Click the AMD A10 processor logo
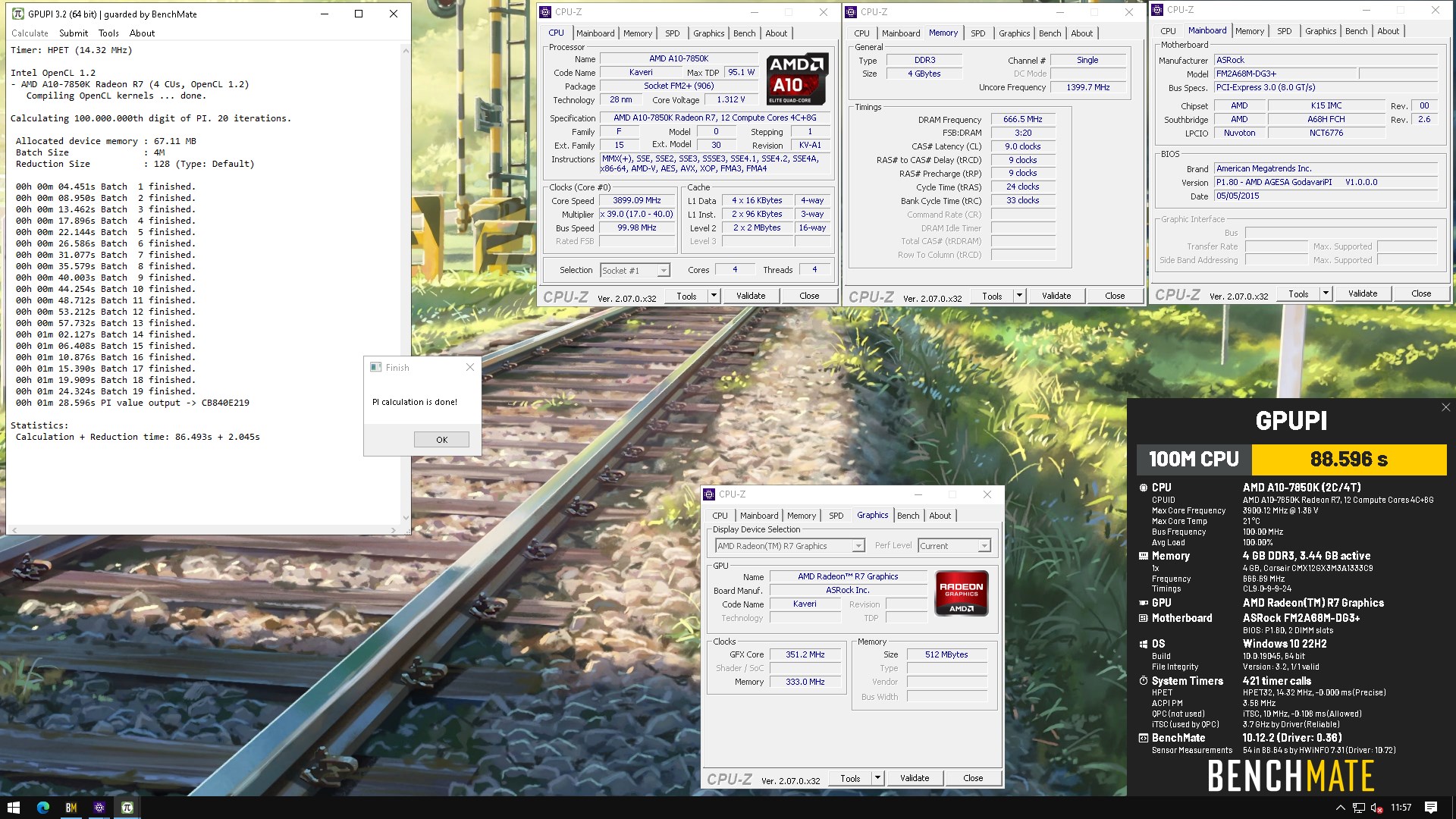Viewport: 1456px width, 819px height. click(797, 79)
